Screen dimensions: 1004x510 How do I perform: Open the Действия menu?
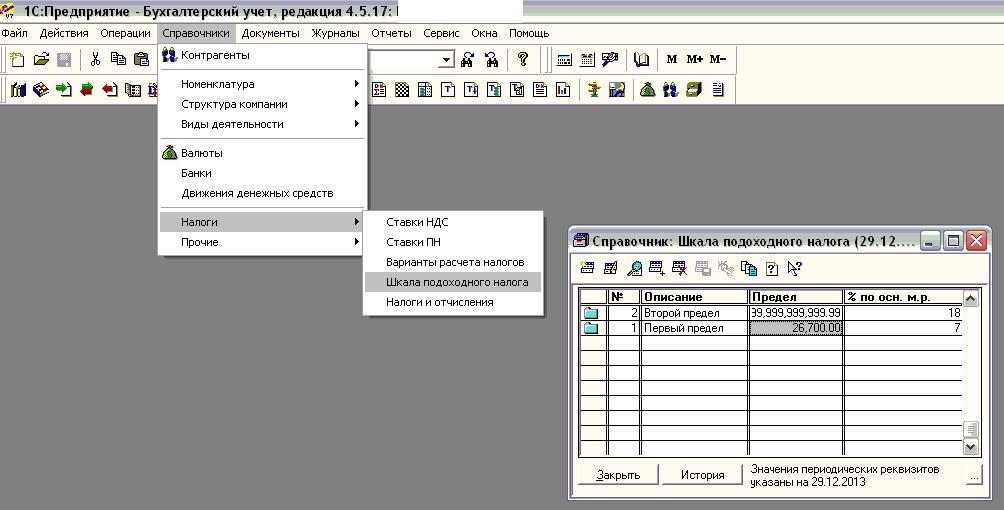(x=64, y=33)
